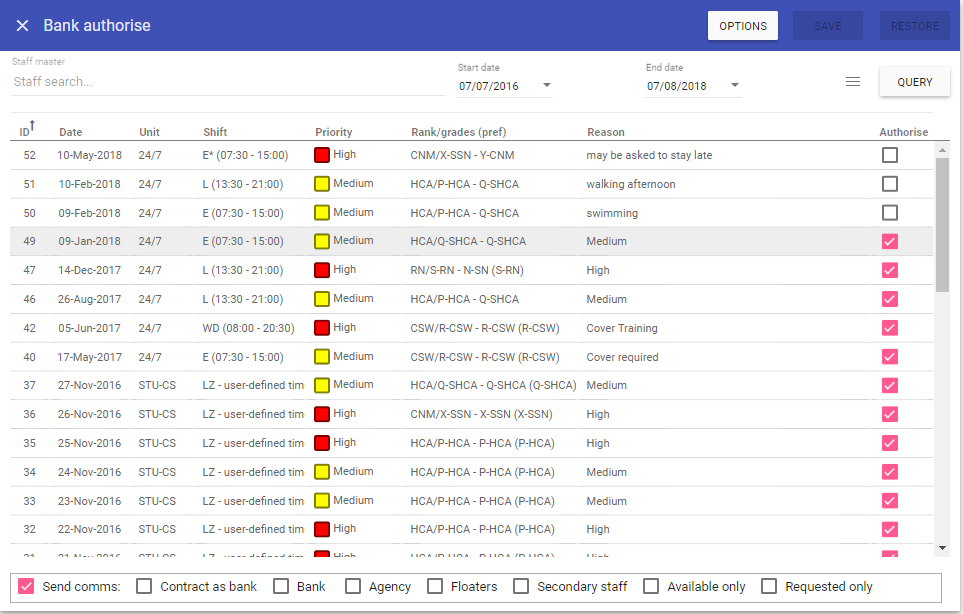
Task: Run the Query button
Action: (914, 82)
